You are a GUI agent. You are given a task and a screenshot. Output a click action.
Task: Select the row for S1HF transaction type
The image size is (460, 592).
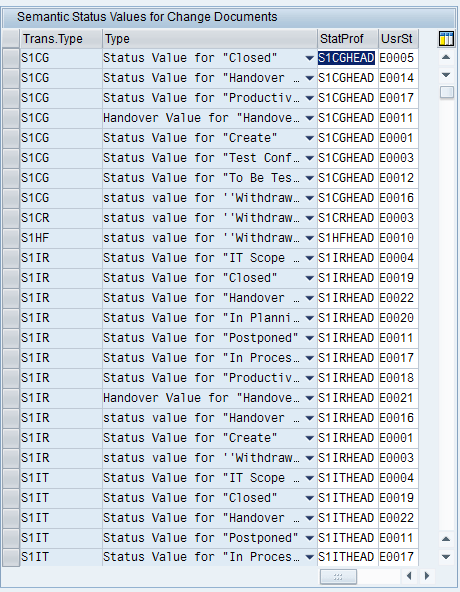click(x=11, y=238)
